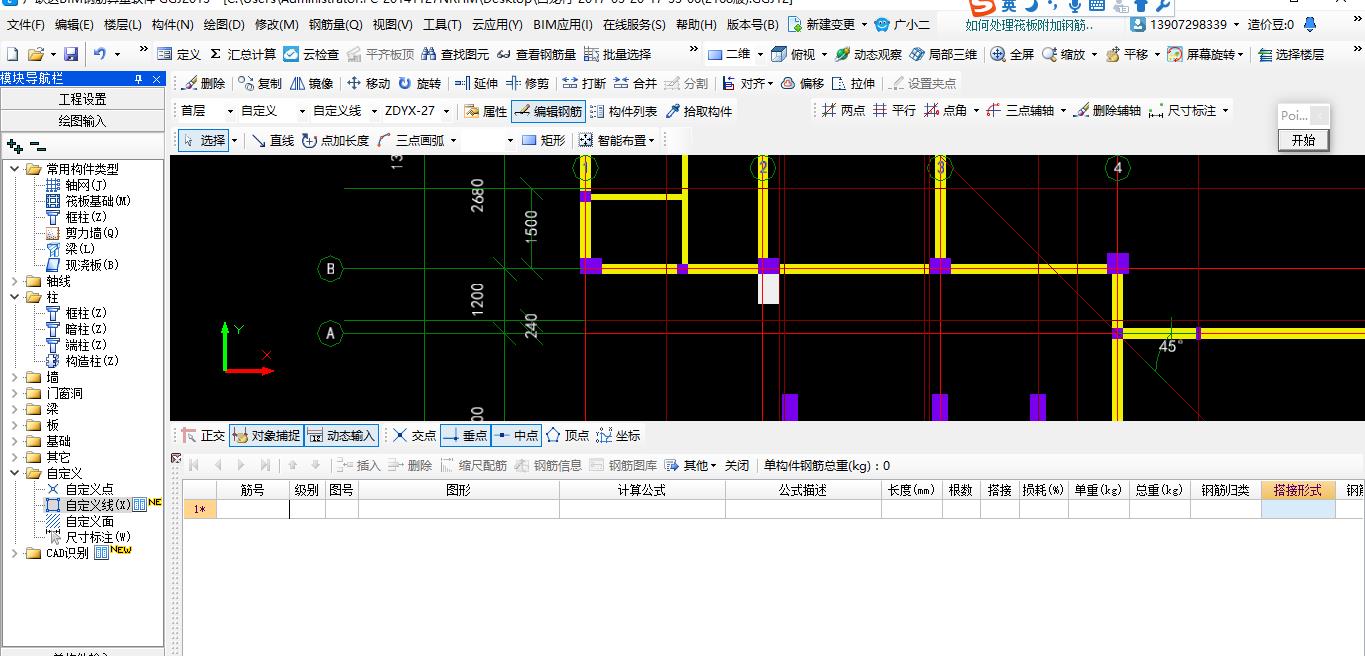Click 两点 two-point auxiliary axis tool
Image resolution: width=1365 pixels, height=656 pixels.
843,110
